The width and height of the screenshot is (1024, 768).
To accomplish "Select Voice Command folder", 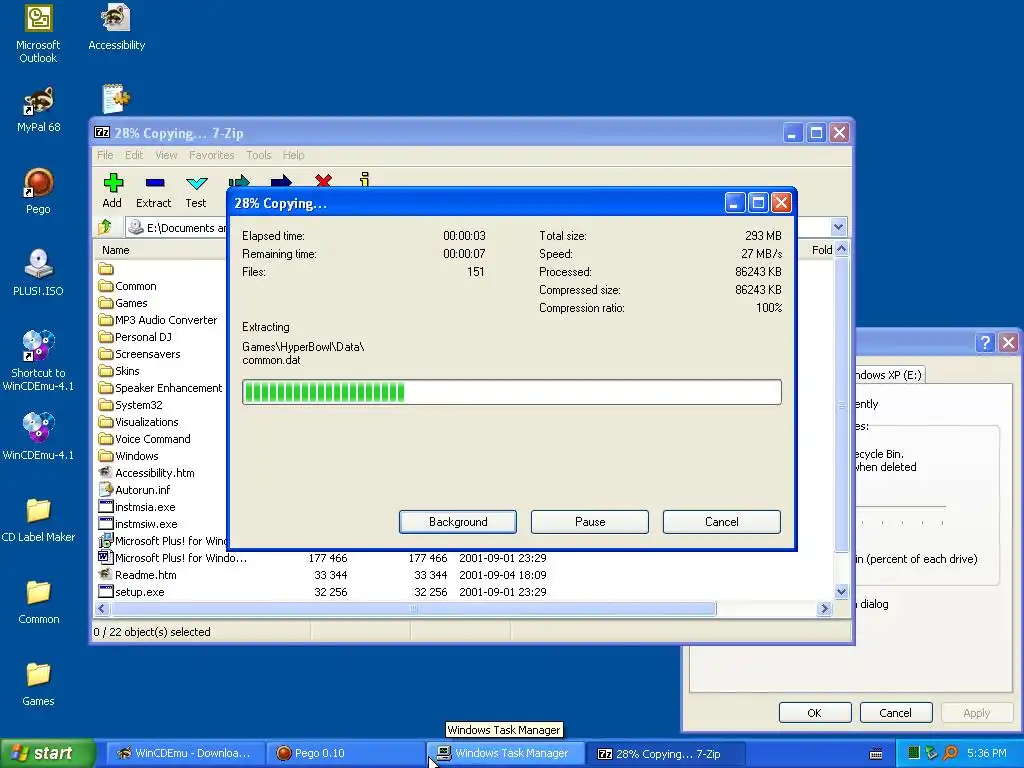I will point(145,439).
